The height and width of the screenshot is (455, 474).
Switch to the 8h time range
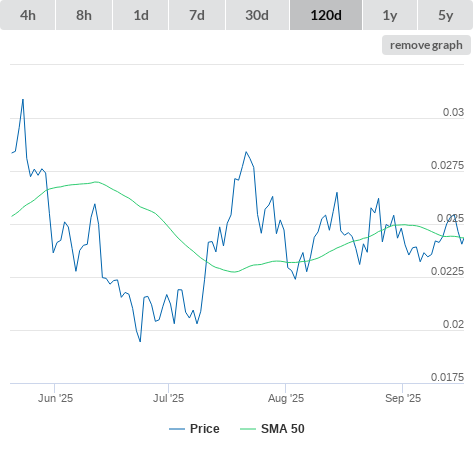pyautogui.click(x=84, y=15)
